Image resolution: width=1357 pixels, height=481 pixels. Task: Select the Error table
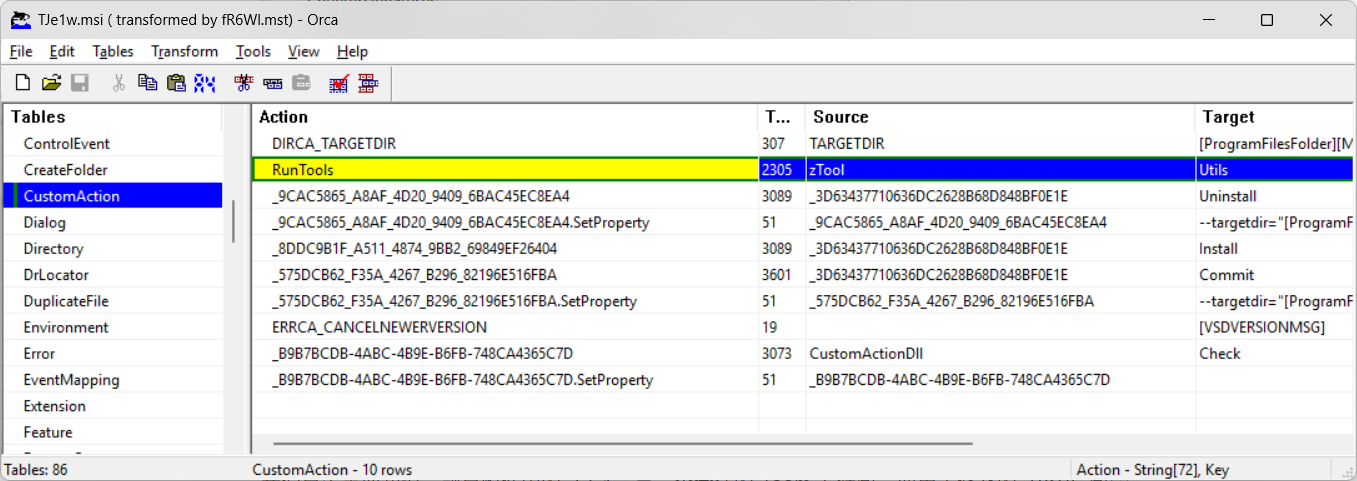(x=40, y=353)
